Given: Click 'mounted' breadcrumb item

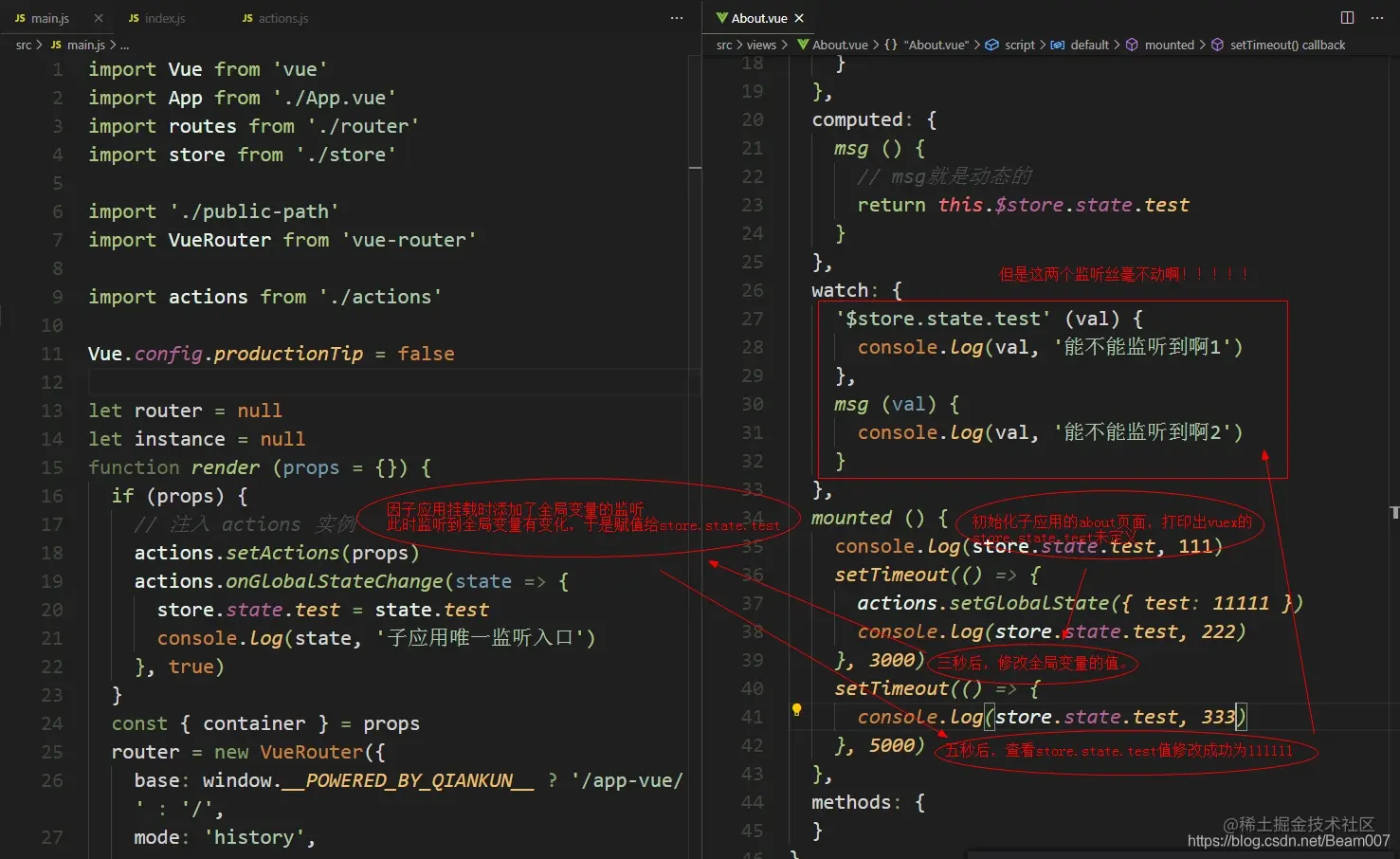Looking at the screenshot, I should pos(1169,45).
